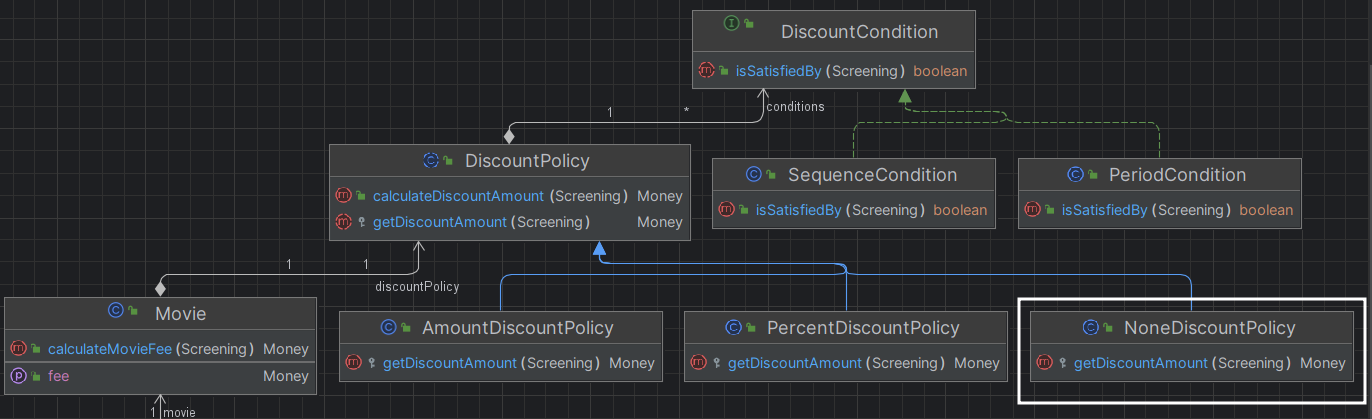Click the class icon of AmountDiscountPolicy

pyautogui.click(x=389, y=327)
